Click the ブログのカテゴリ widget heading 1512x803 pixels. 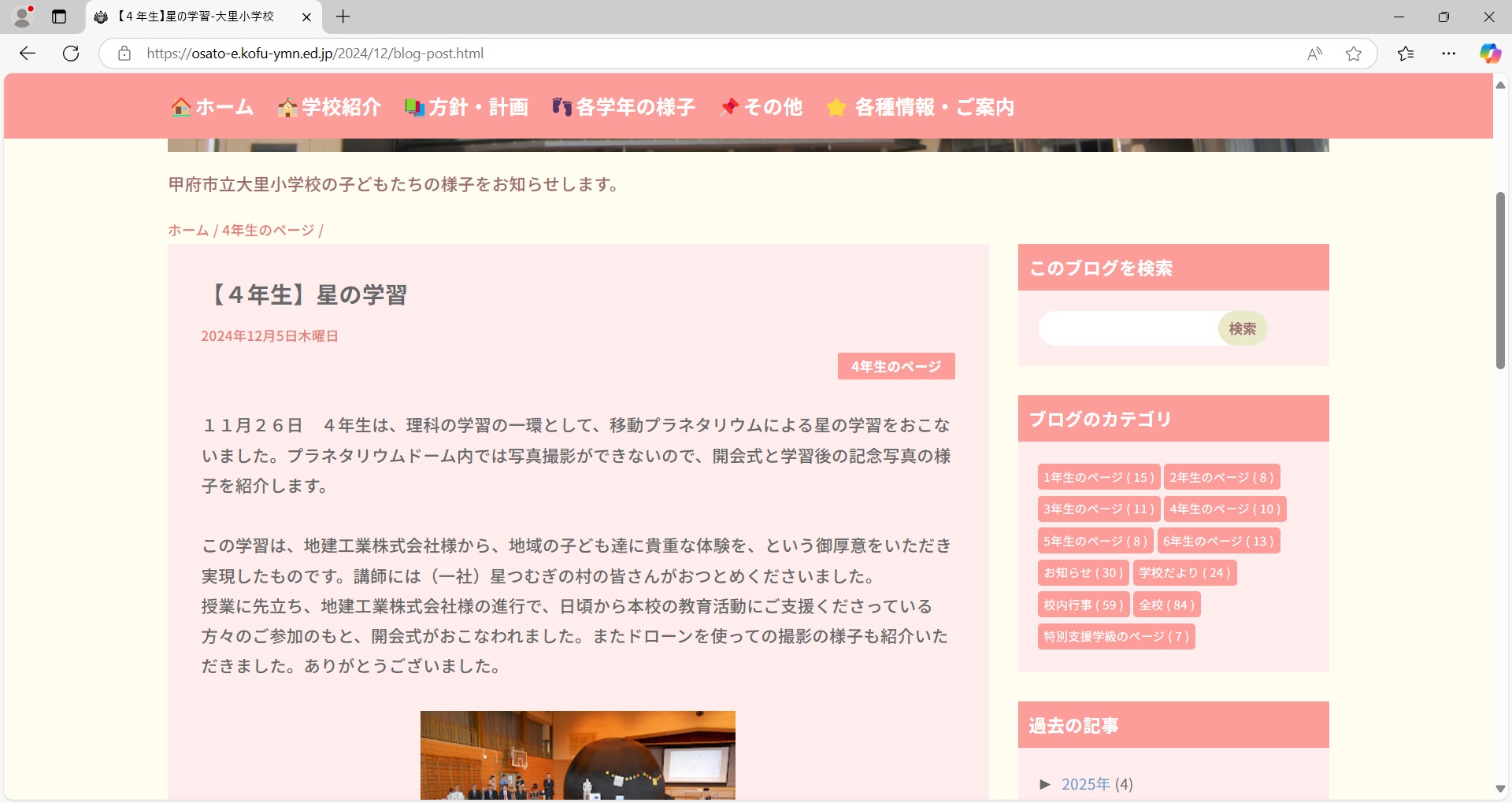1101,420
